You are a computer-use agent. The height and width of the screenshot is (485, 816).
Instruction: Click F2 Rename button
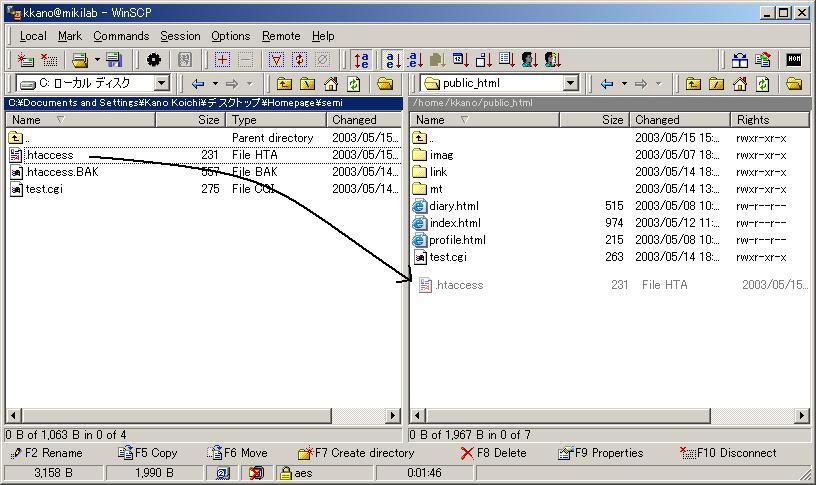point(46,453)
